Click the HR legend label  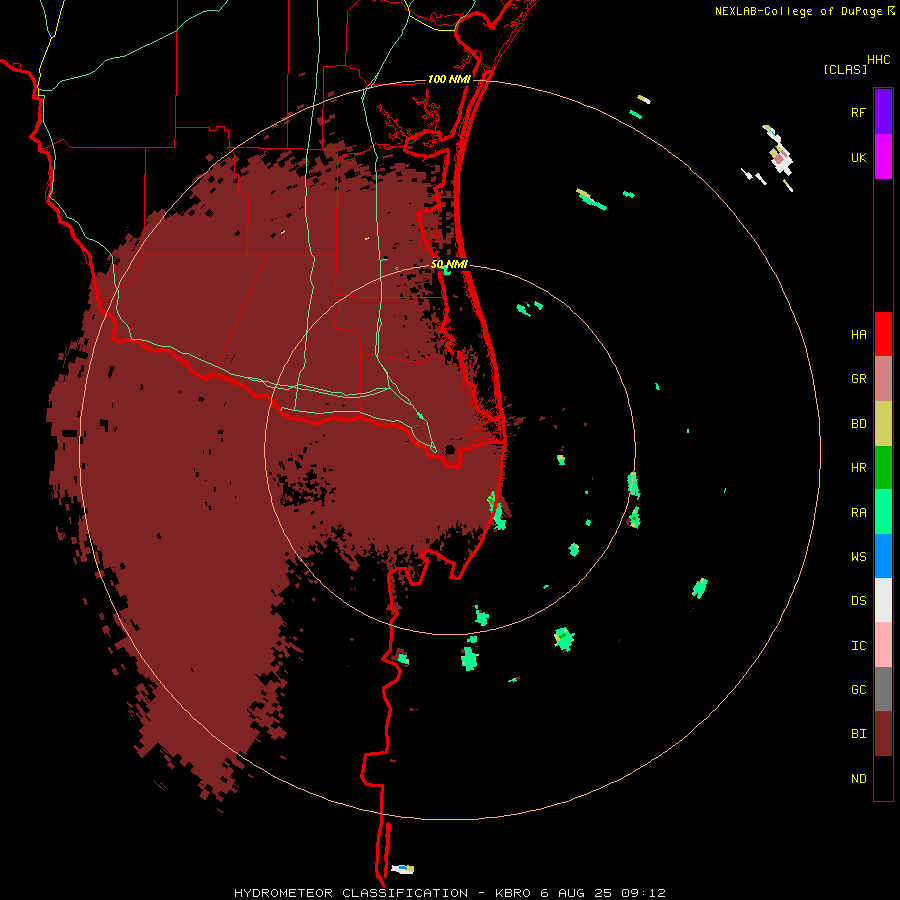(x=858, y=468)
